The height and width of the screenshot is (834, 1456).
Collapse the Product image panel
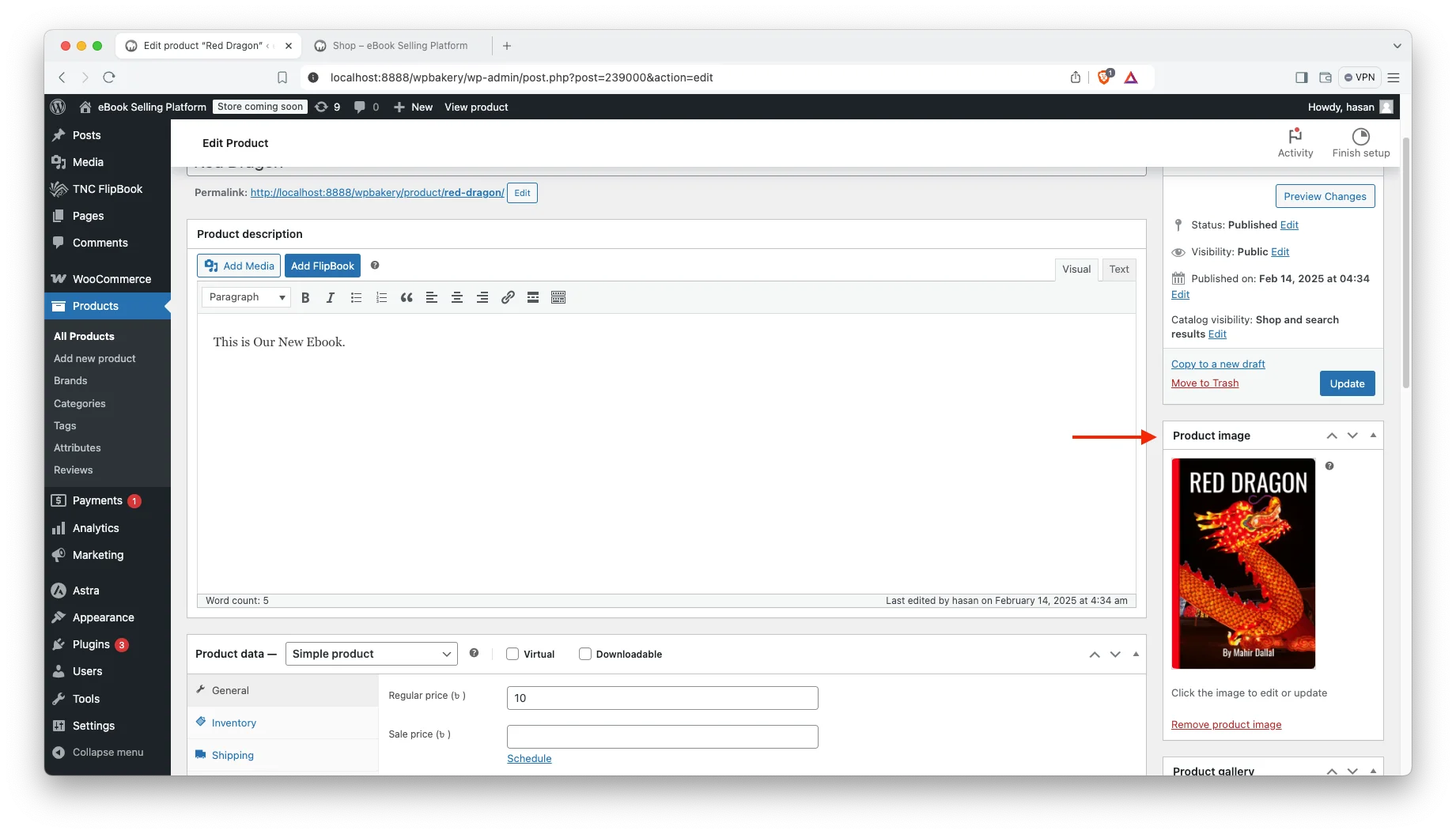(1373, 436)
